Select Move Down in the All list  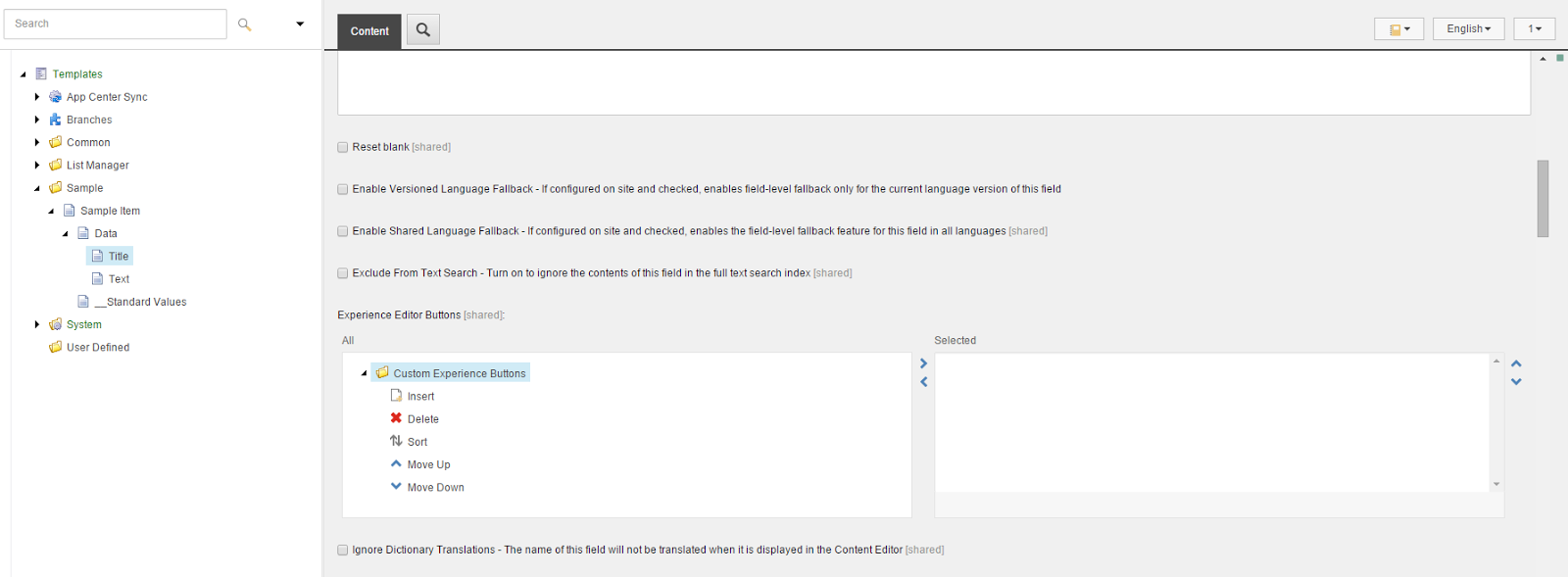pos(435,487)
